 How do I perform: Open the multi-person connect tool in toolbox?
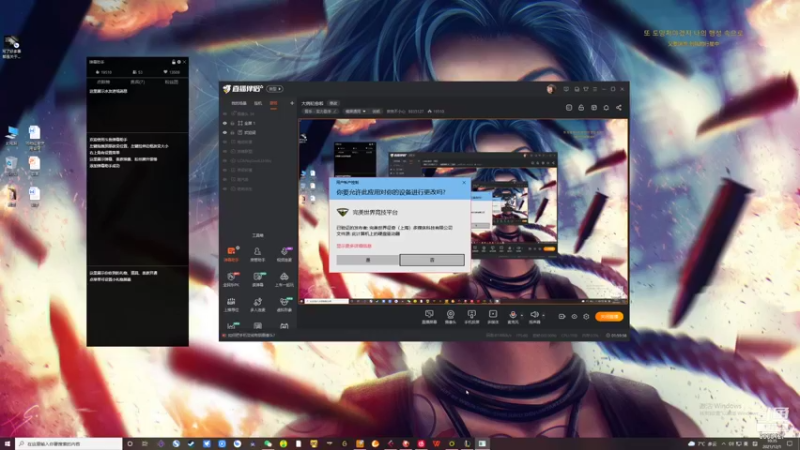pyautogui.click(x=257, y=304)
